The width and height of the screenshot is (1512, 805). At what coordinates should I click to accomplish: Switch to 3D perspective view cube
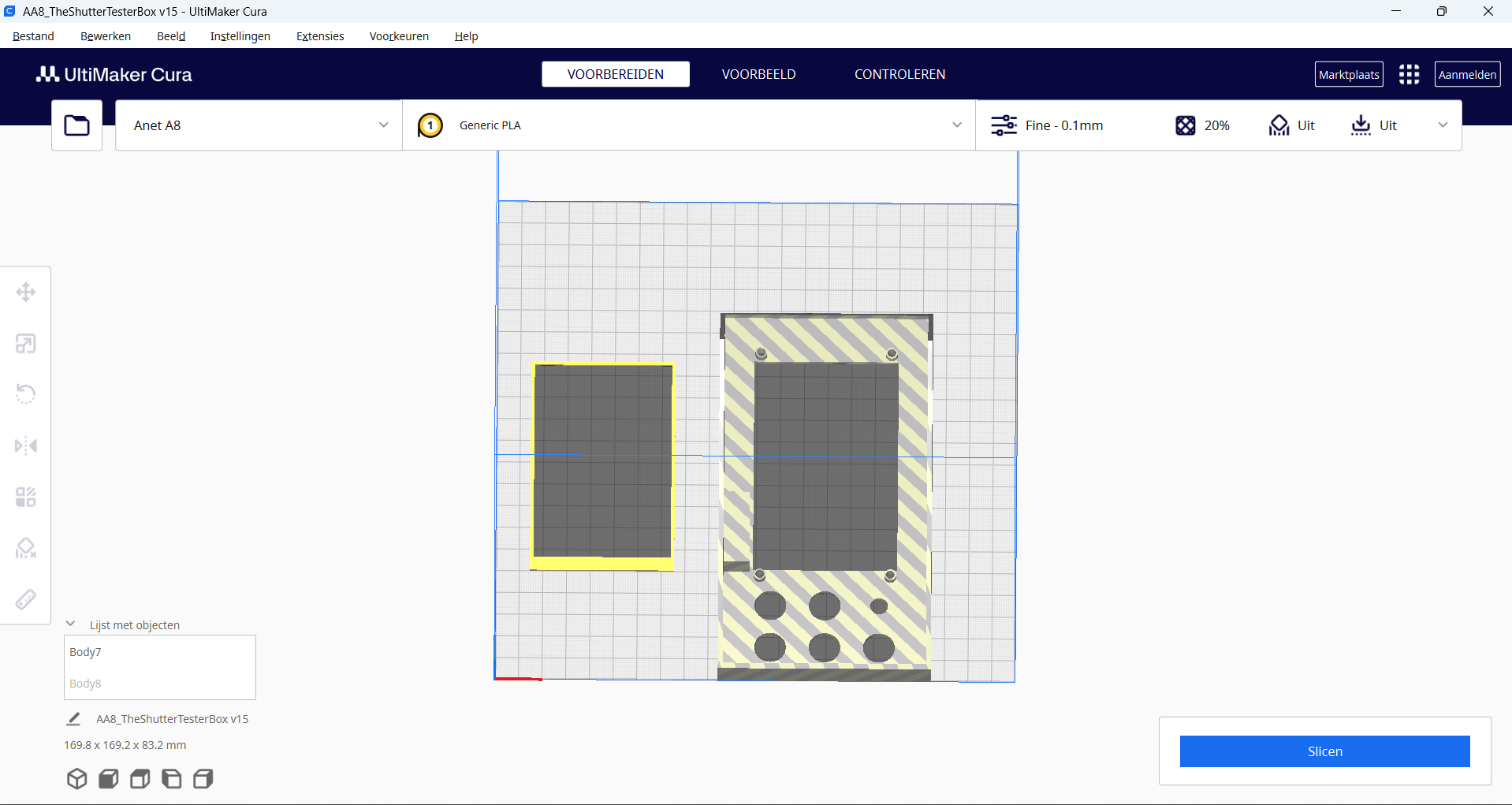click(76, 779)
